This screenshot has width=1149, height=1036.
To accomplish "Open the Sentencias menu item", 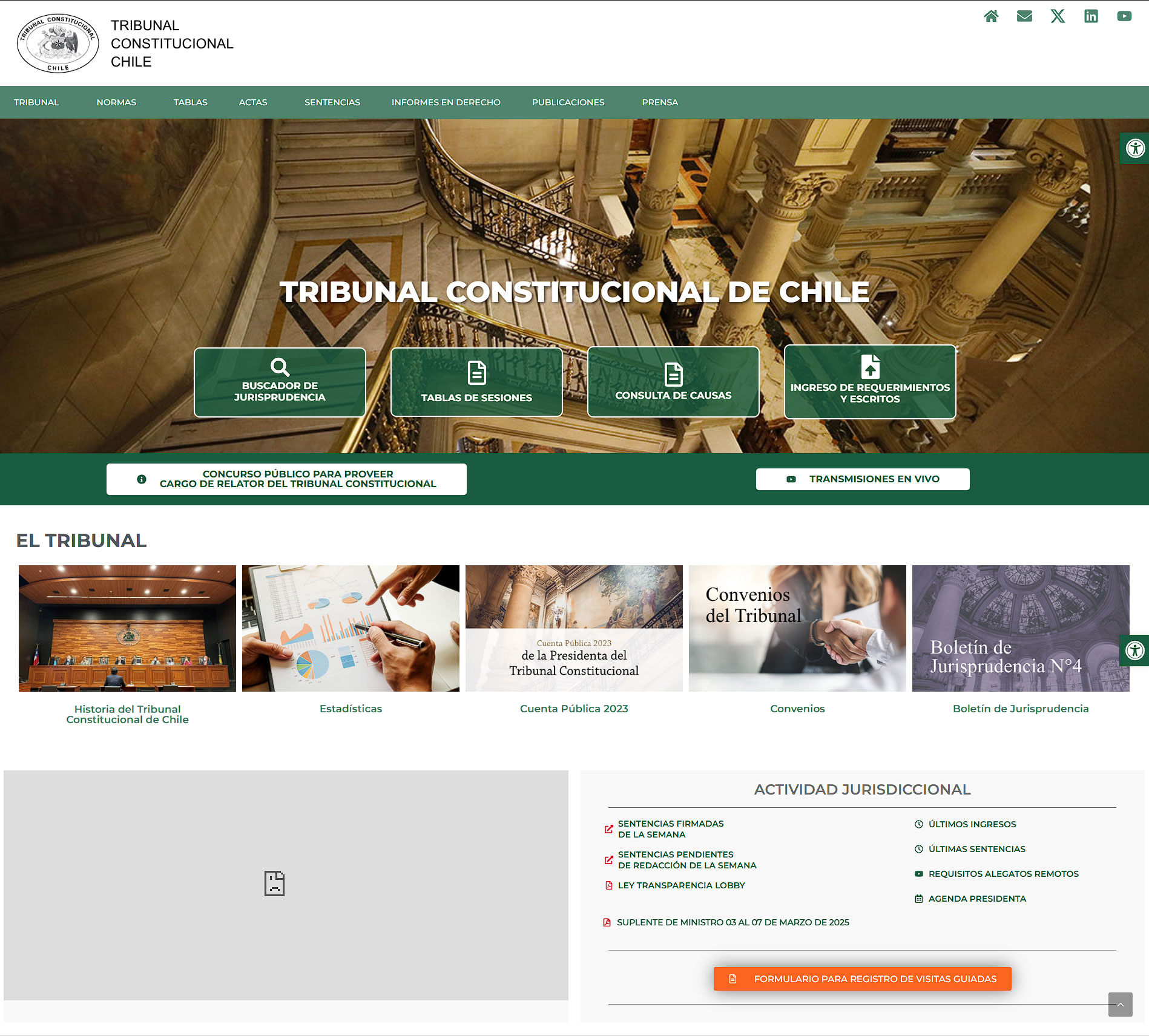I will 332,102.
